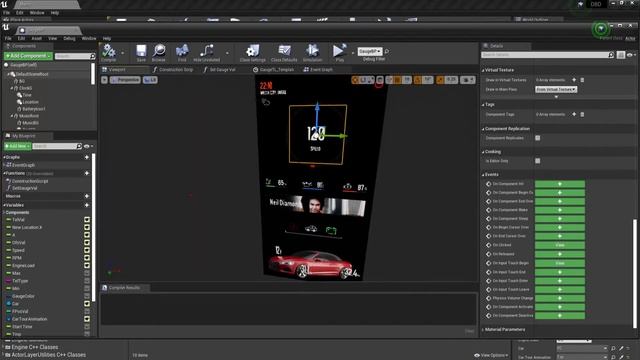
Task: Open Draw in Main Pass dropdown
Action: click(x=556, y=89)
